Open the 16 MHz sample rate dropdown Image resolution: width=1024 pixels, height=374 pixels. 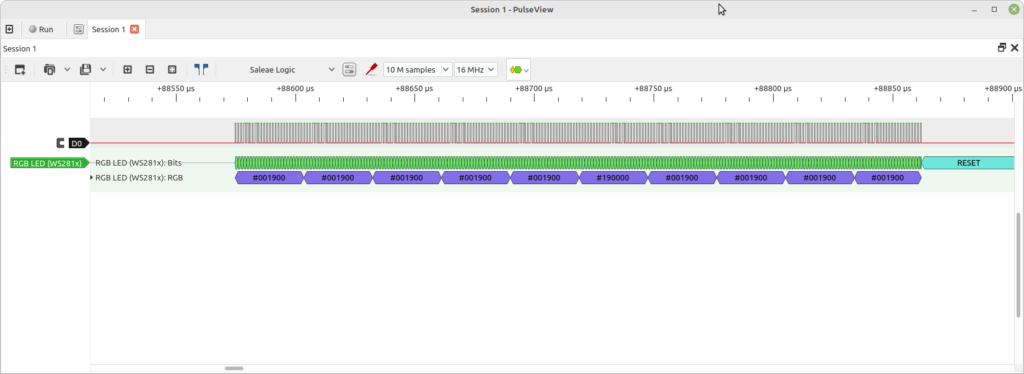click(x=475, y=69)
